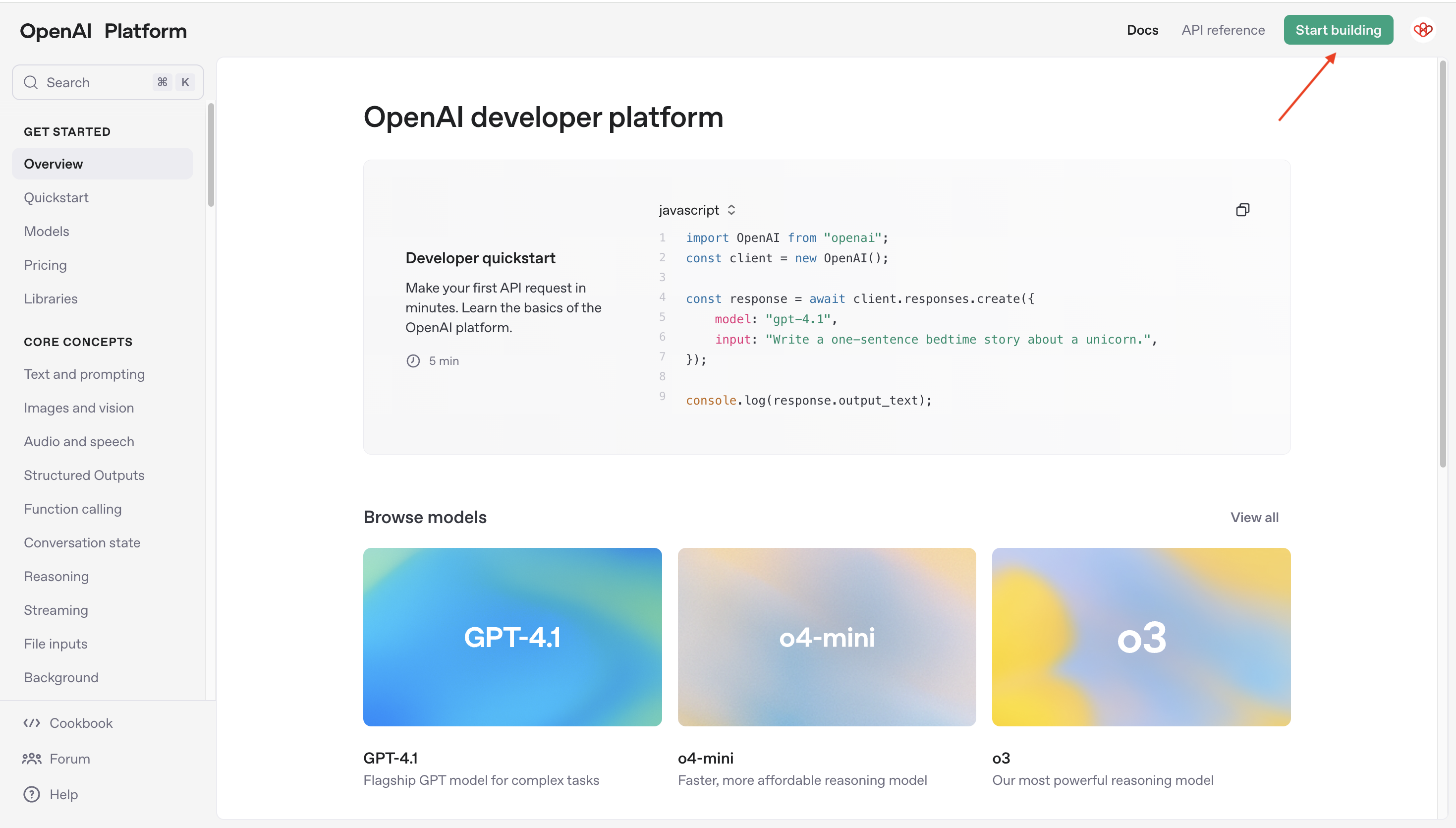Click the o4-mini title under card
The width and height of the screenshot is (1456, 828).
705,758
